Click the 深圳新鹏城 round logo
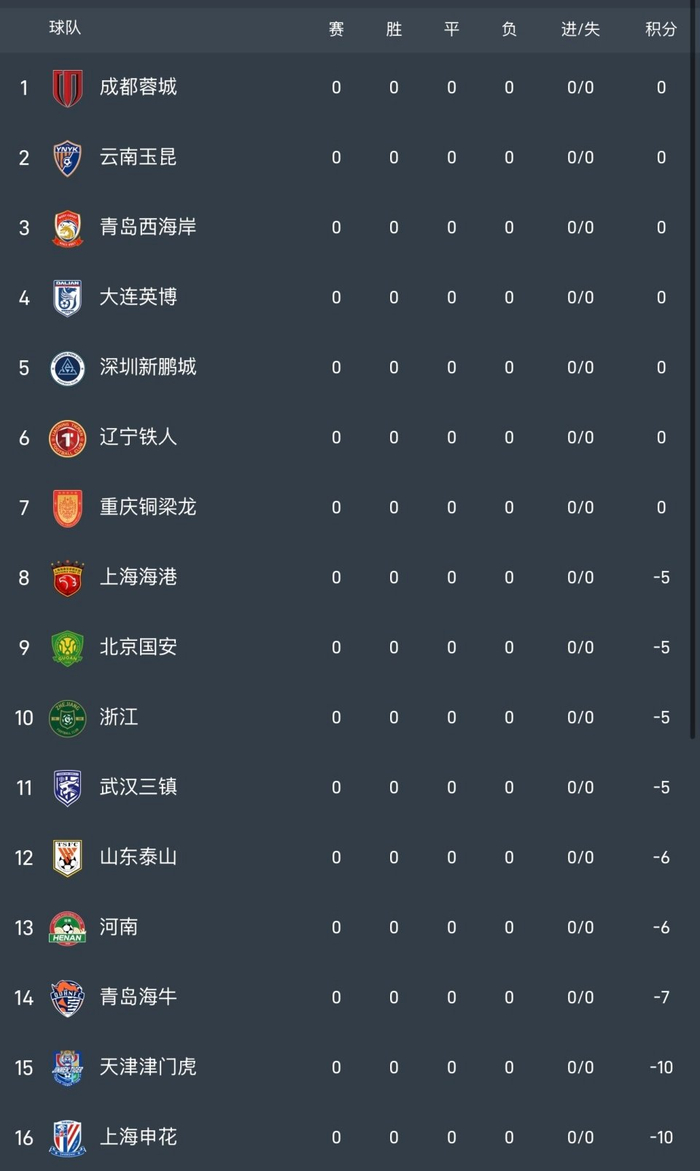Viewport: 700px width, 1171px height. [67, 368]
